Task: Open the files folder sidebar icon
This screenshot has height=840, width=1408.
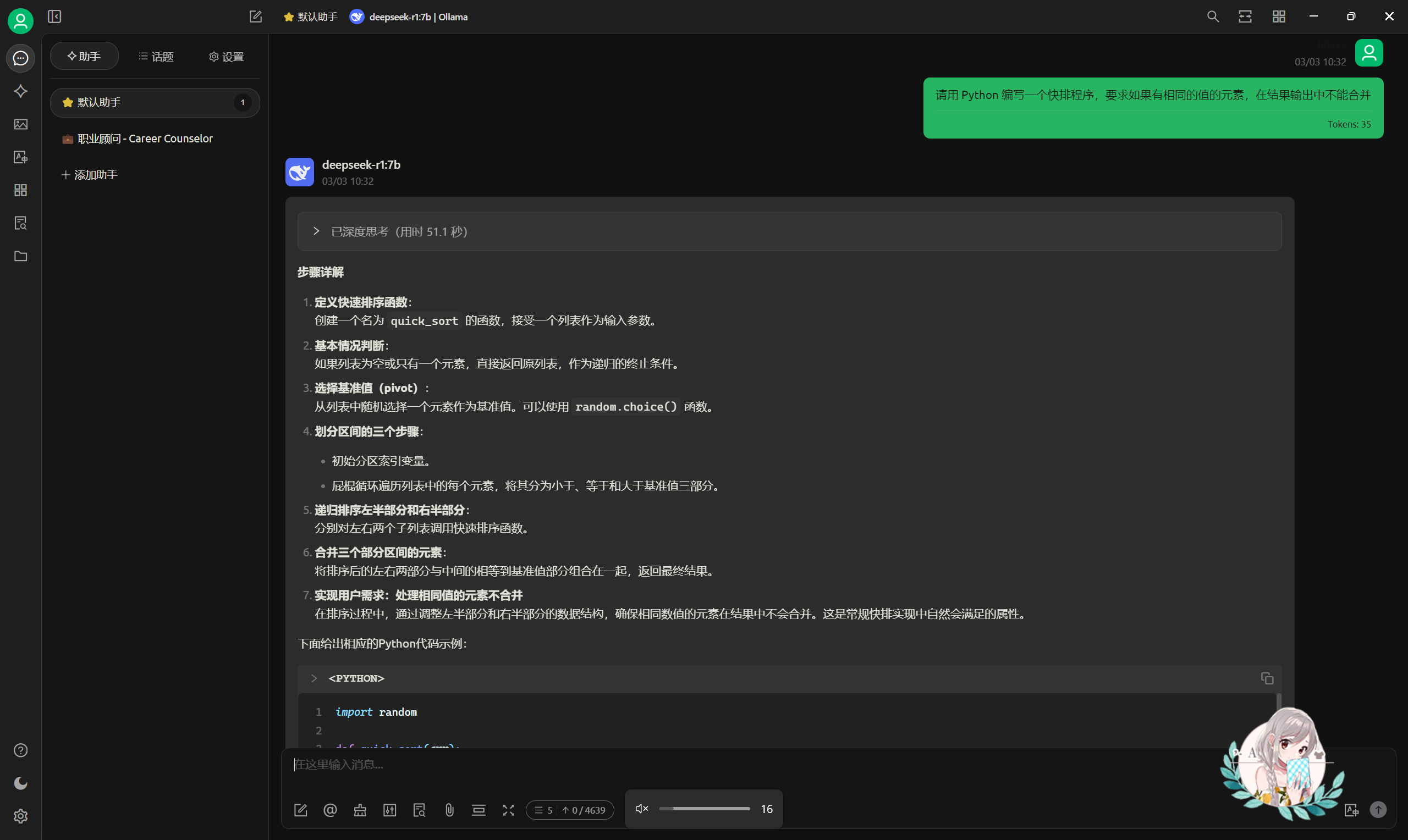Action: point(20,256)
